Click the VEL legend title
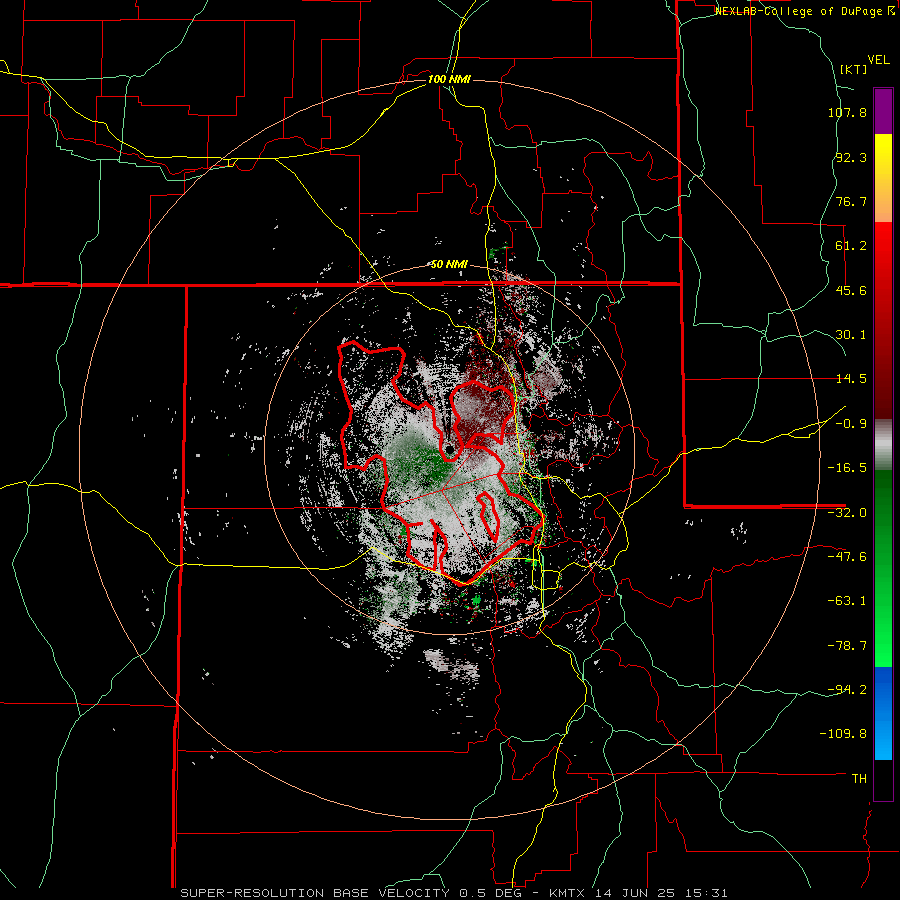Viewport: 900px width, 900px height. (x=878, y=60)
